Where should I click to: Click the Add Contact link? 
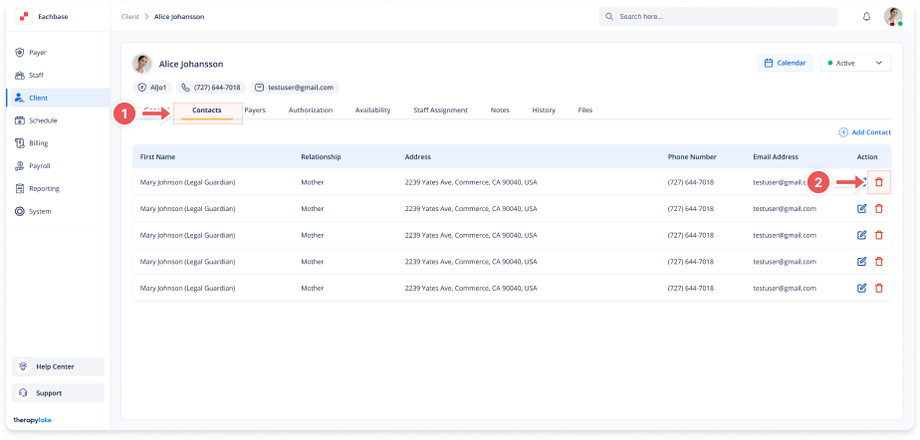click(865, 132)
